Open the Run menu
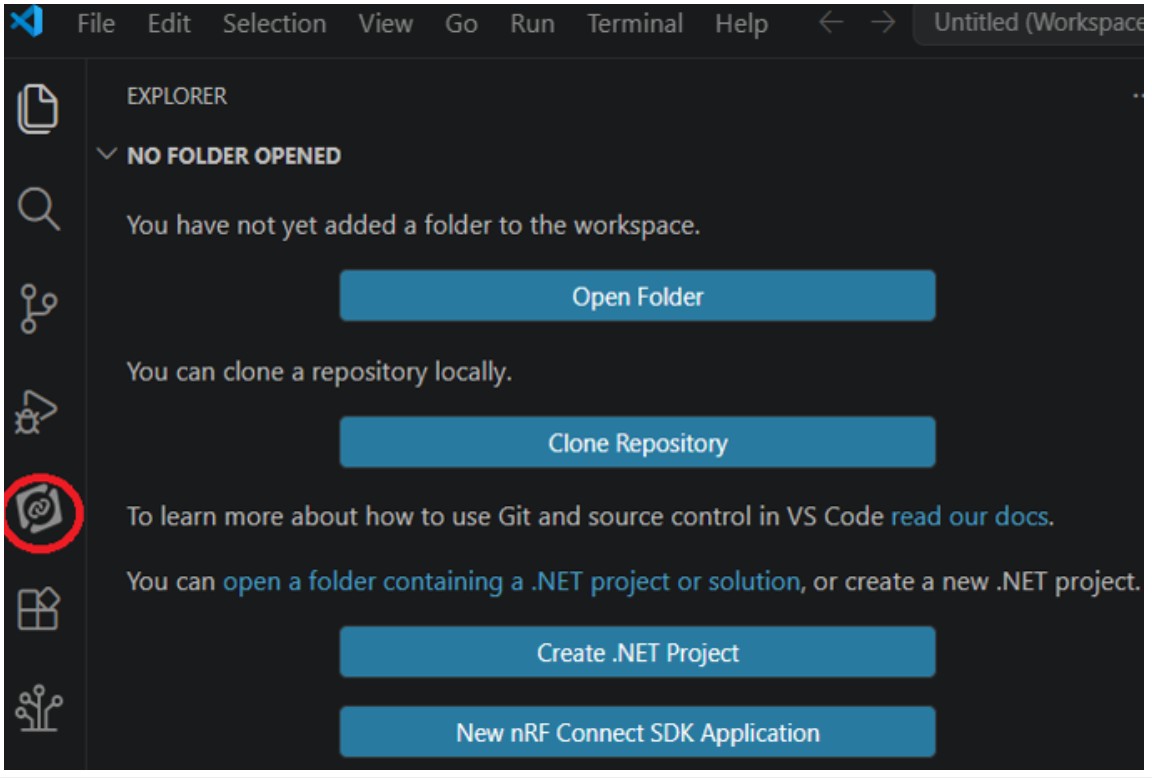1152x778 pixels. (x=533, y=24)
